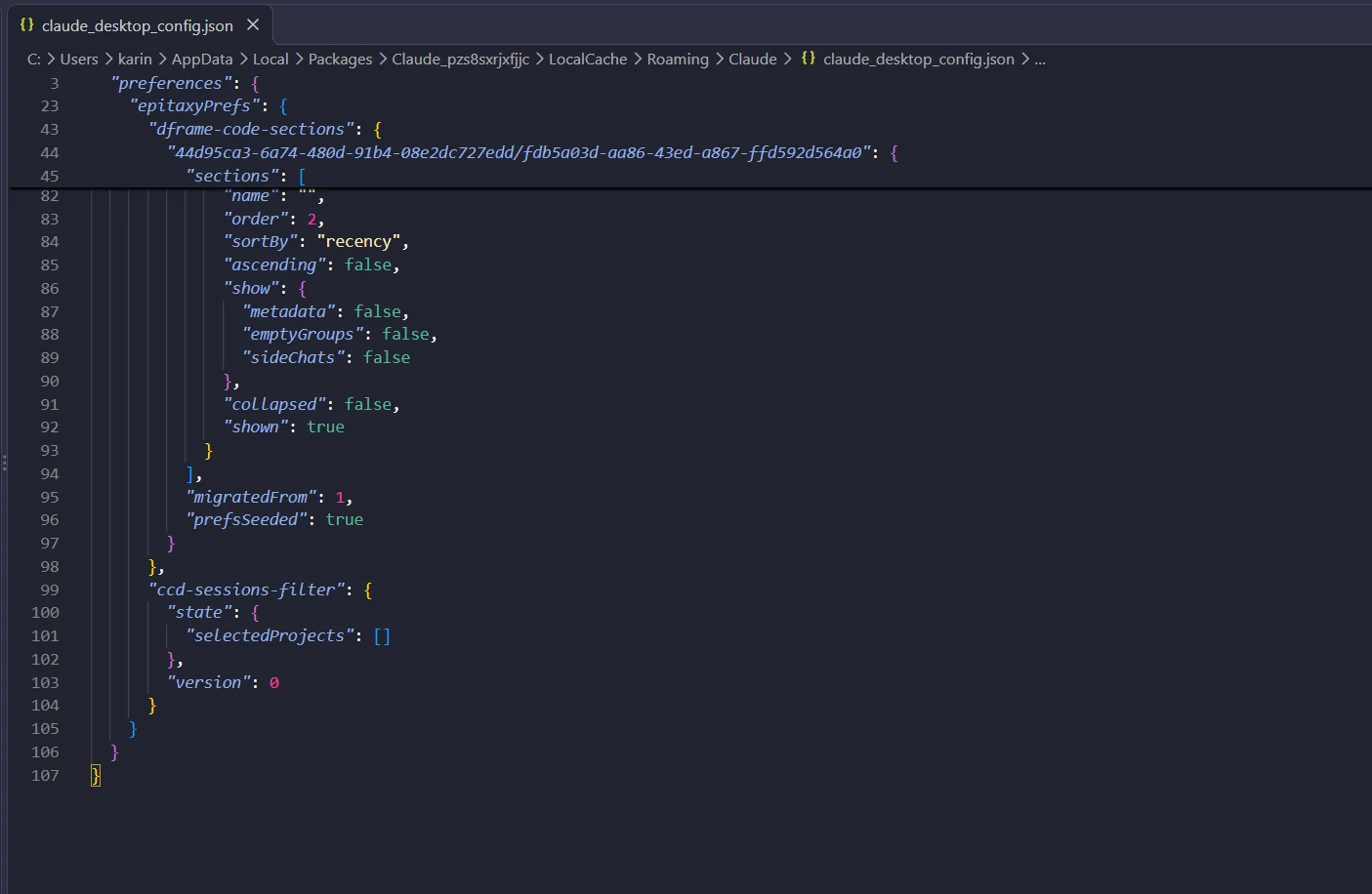Click the sticky line with the long GUID key
Screen dimensions: 1372x894
tap(519, 152)
